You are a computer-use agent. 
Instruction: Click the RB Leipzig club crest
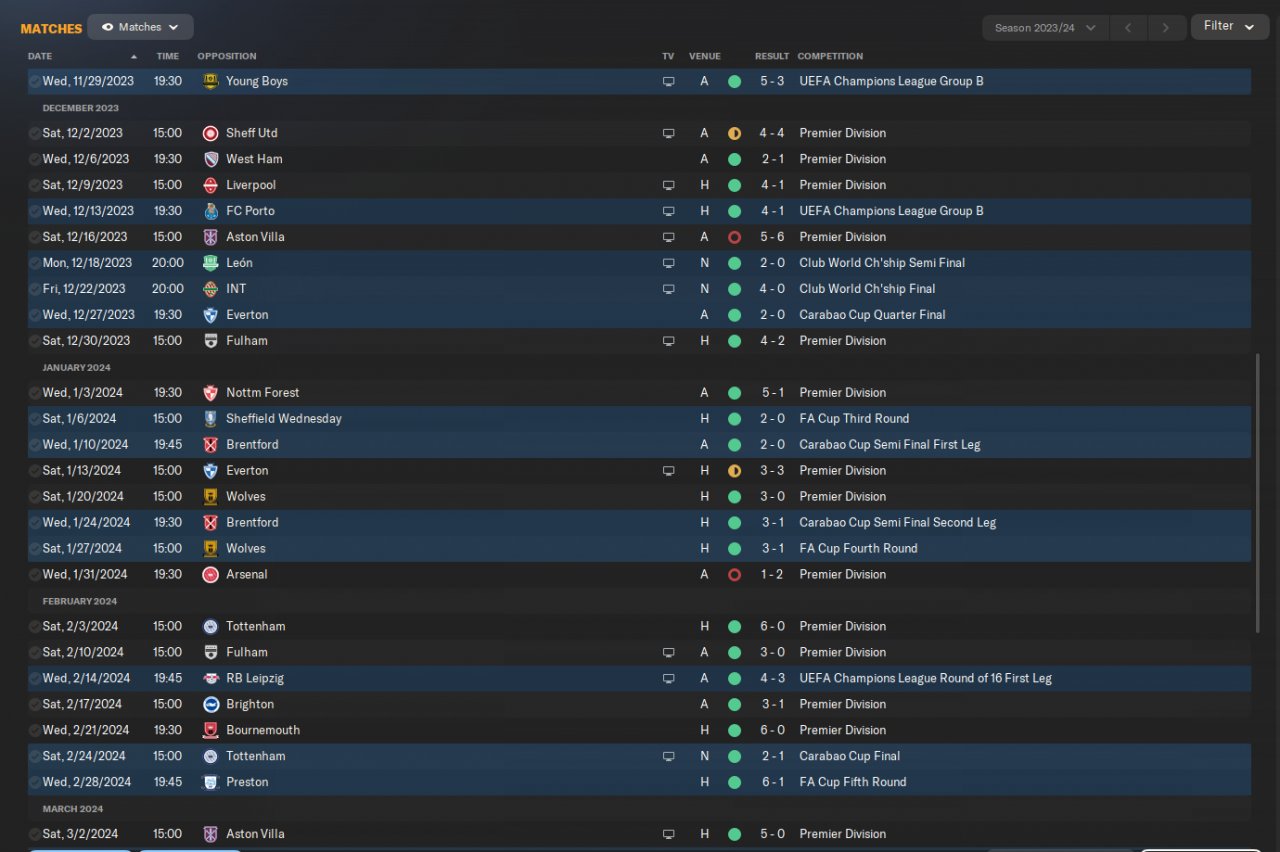[x=210, y=678]
